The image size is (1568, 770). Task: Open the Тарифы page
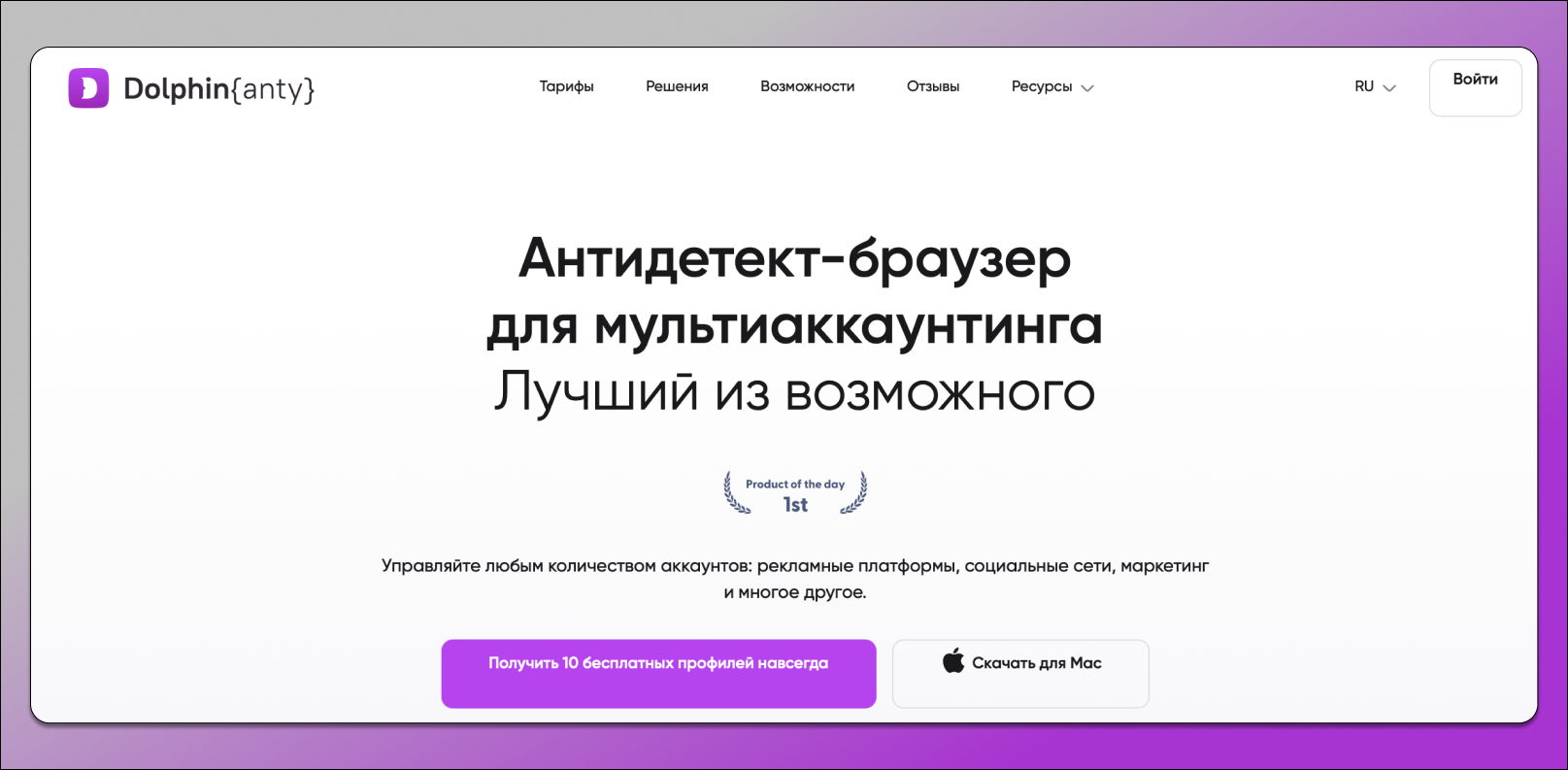(x=566, y=86)
